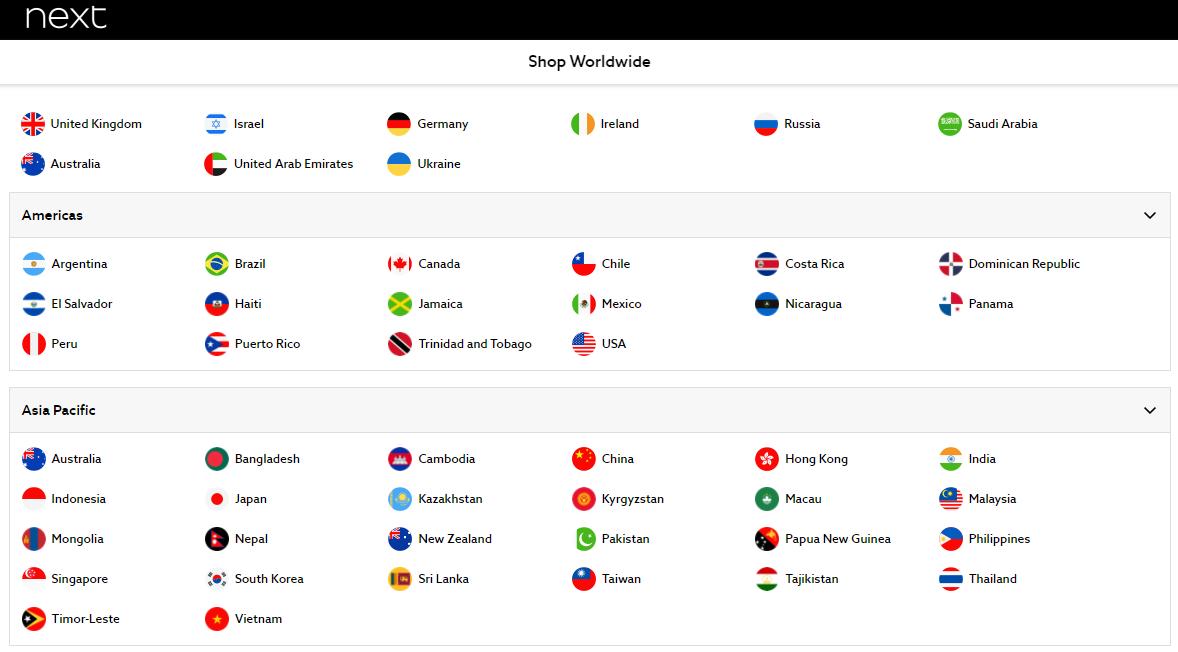Click the Germany flag icon
1178x652 pixels.
click(399, 124)
